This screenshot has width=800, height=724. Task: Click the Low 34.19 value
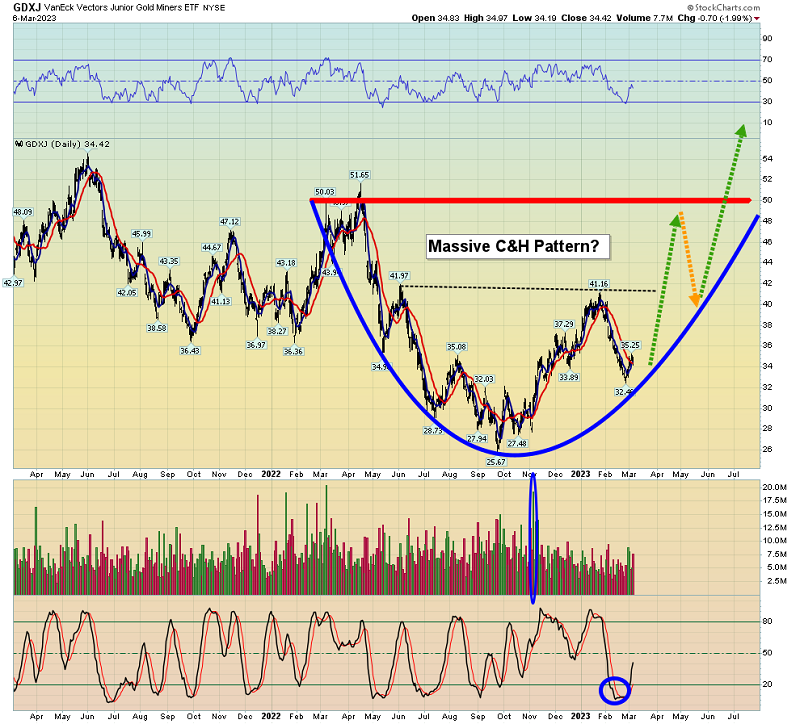(x=534, y=18)
